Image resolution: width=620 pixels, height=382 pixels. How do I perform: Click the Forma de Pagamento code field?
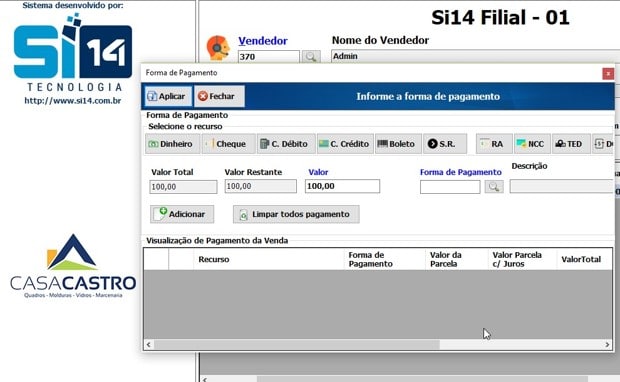point(450,187)
